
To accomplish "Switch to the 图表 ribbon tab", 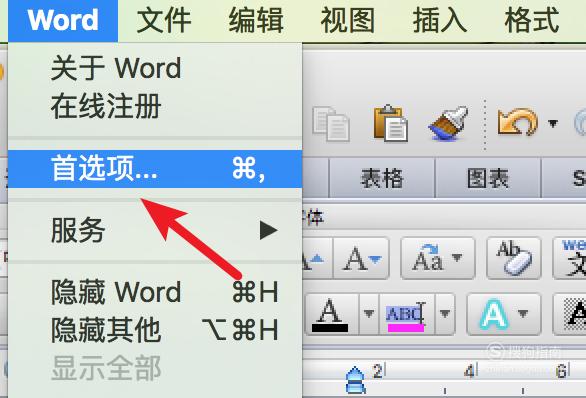I will [488, 178].
